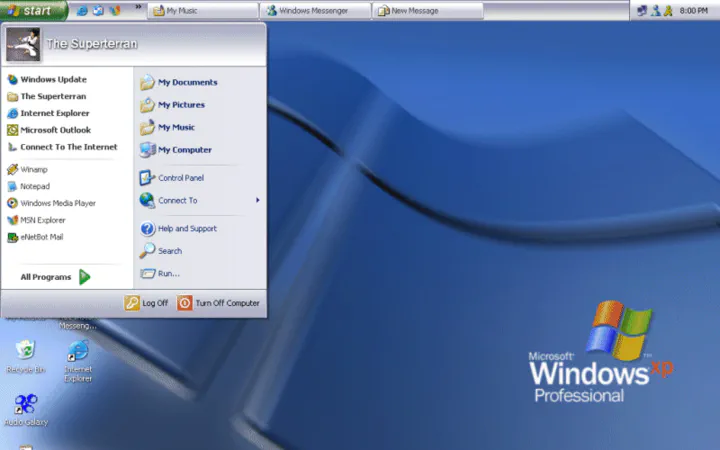Open My Music in Start menu
The height and width of the screenshot is (450, 720).
167,127
